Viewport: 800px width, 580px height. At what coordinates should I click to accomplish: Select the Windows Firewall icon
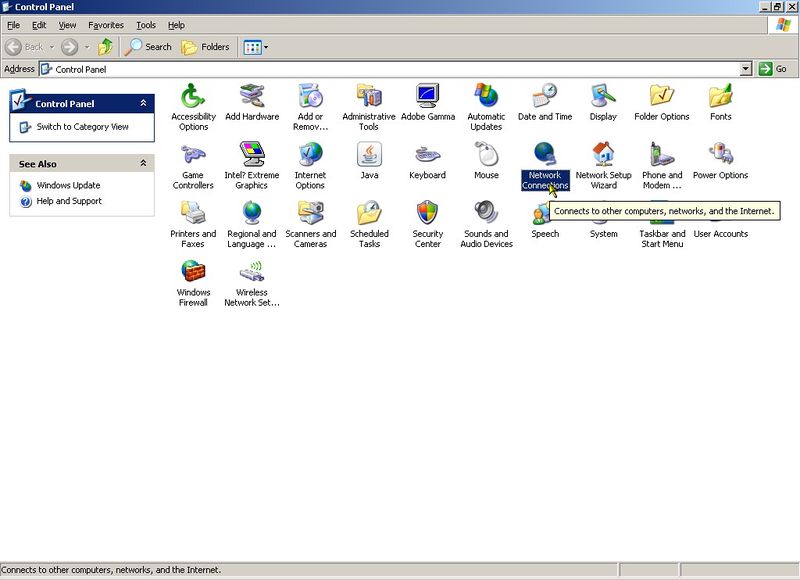click(193, 272)
